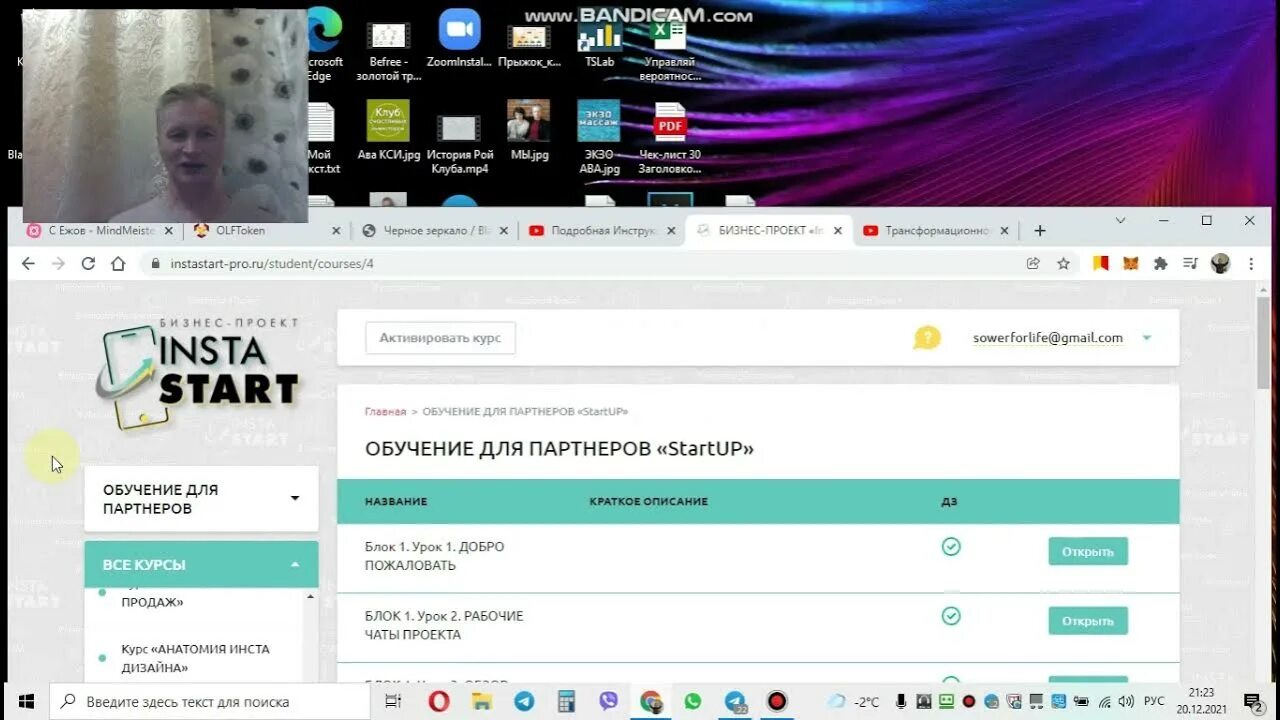Open Calculator from the taskbar

[566, 701]
